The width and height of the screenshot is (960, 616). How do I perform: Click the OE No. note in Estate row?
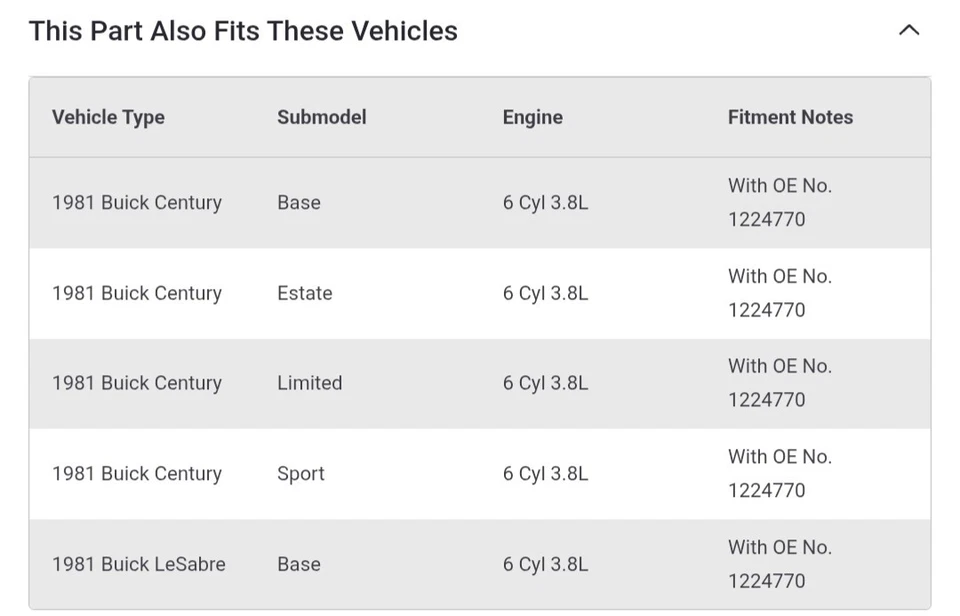pos(780,293)
